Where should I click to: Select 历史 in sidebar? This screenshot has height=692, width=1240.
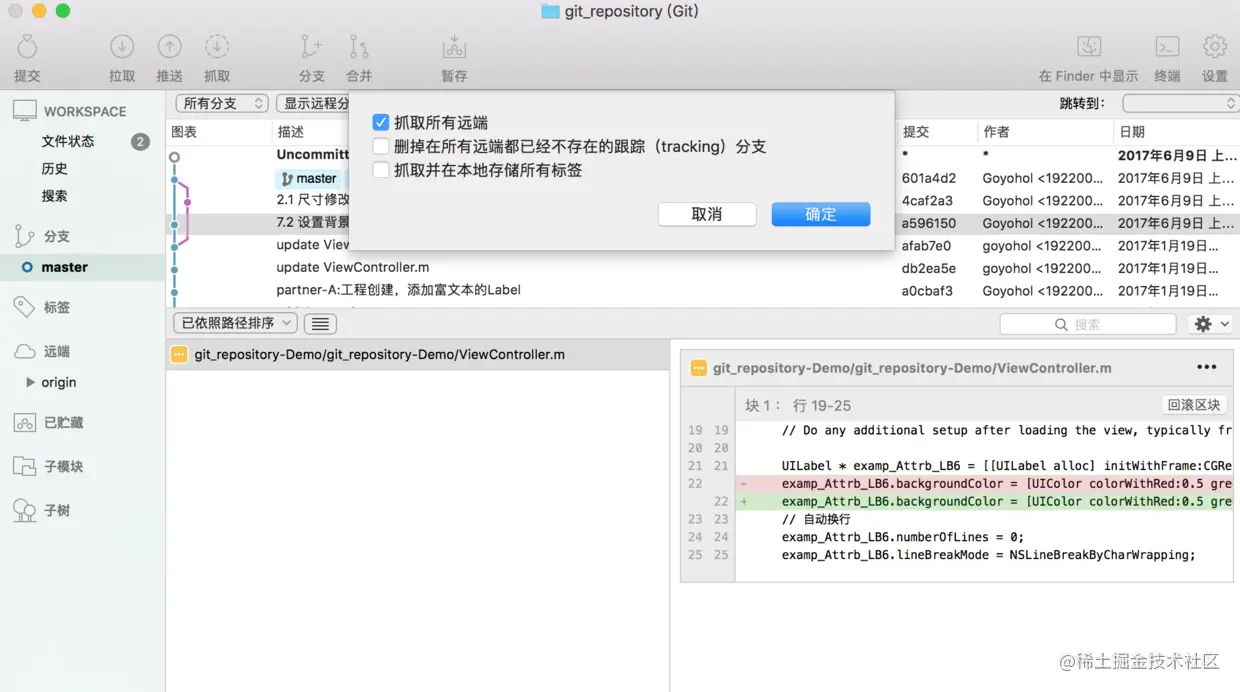tap(54, 168)
